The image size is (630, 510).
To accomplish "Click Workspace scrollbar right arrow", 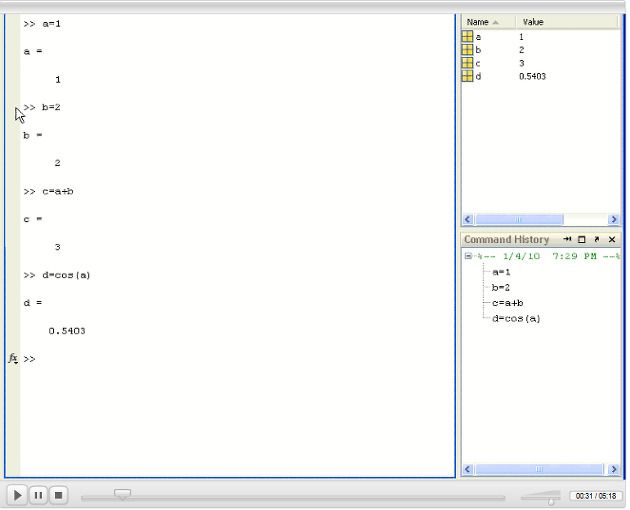I will 614,219.
